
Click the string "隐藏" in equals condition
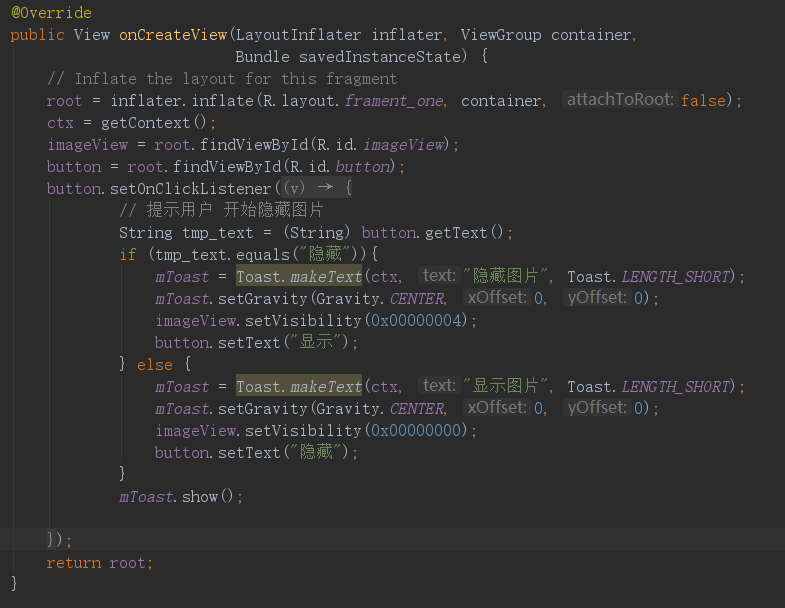tap(325, 254)
